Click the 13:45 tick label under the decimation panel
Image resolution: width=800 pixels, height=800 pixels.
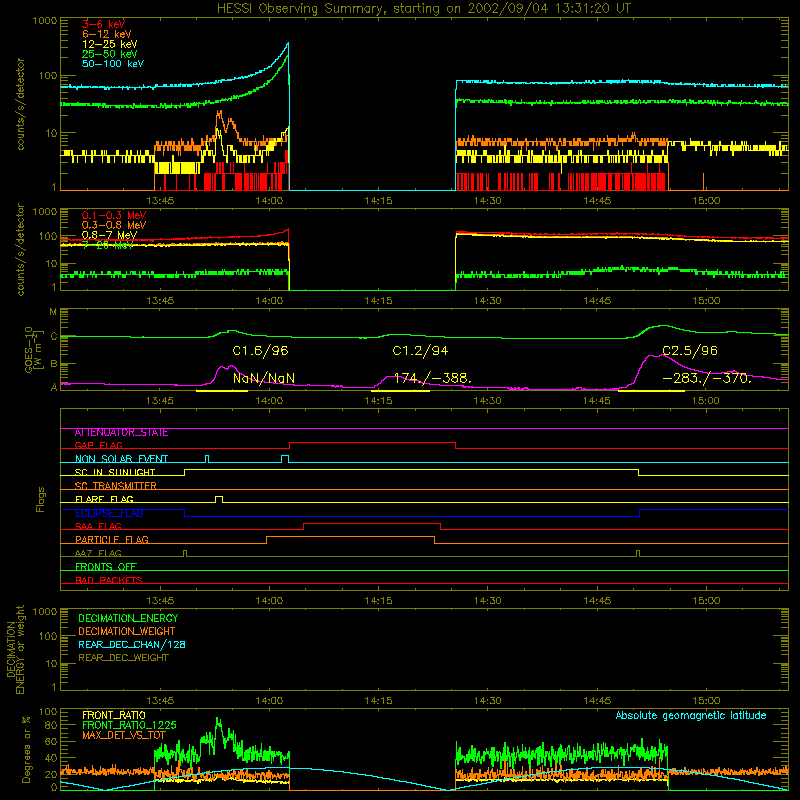tap(160, 701)
